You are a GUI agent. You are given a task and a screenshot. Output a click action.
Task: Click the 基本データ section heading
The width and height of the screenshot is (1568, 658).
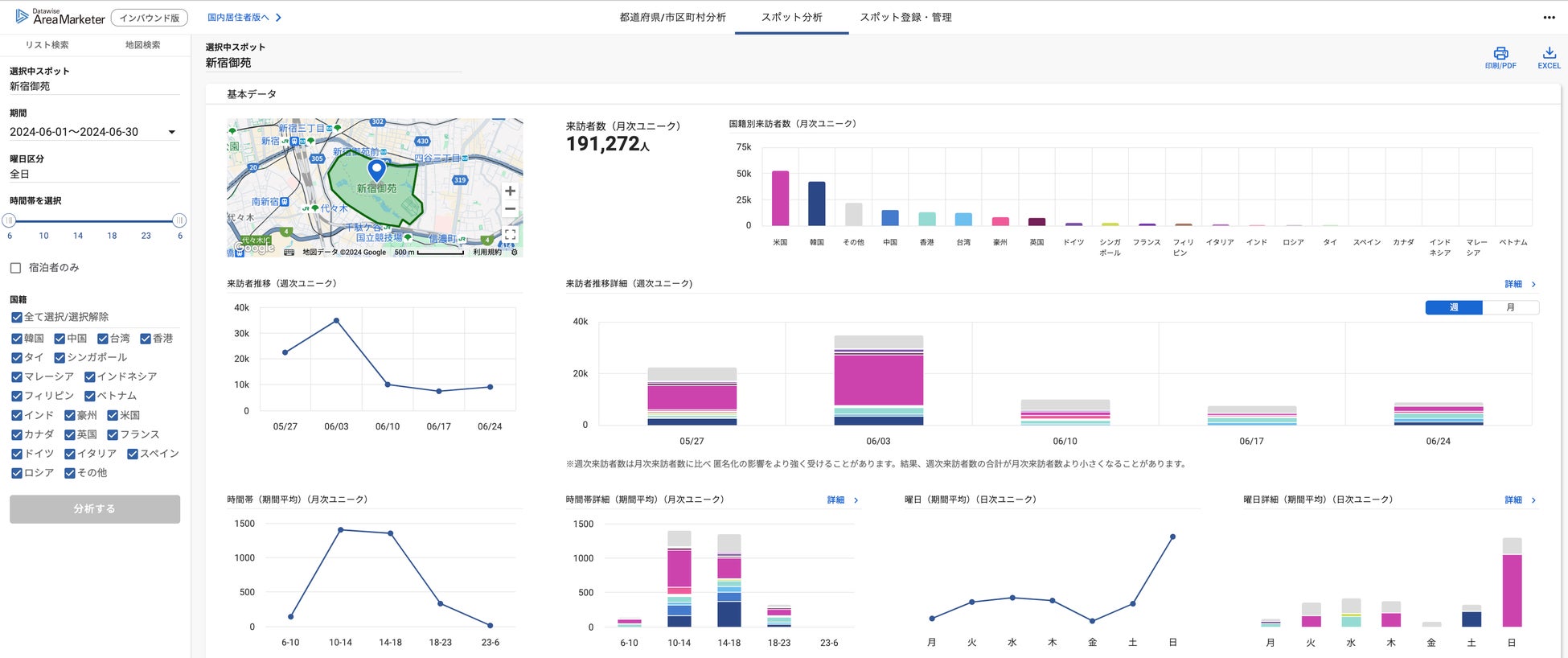click(x=252, y=94)
